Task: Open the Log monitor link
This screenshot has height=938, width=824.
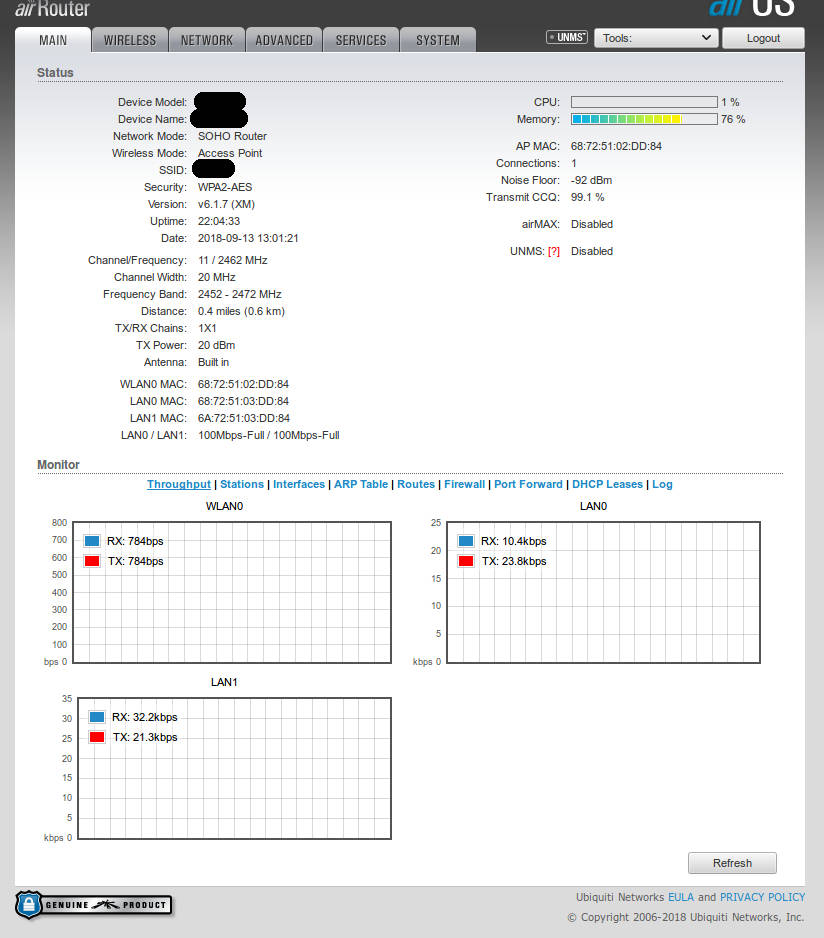Action: [662, 484]
